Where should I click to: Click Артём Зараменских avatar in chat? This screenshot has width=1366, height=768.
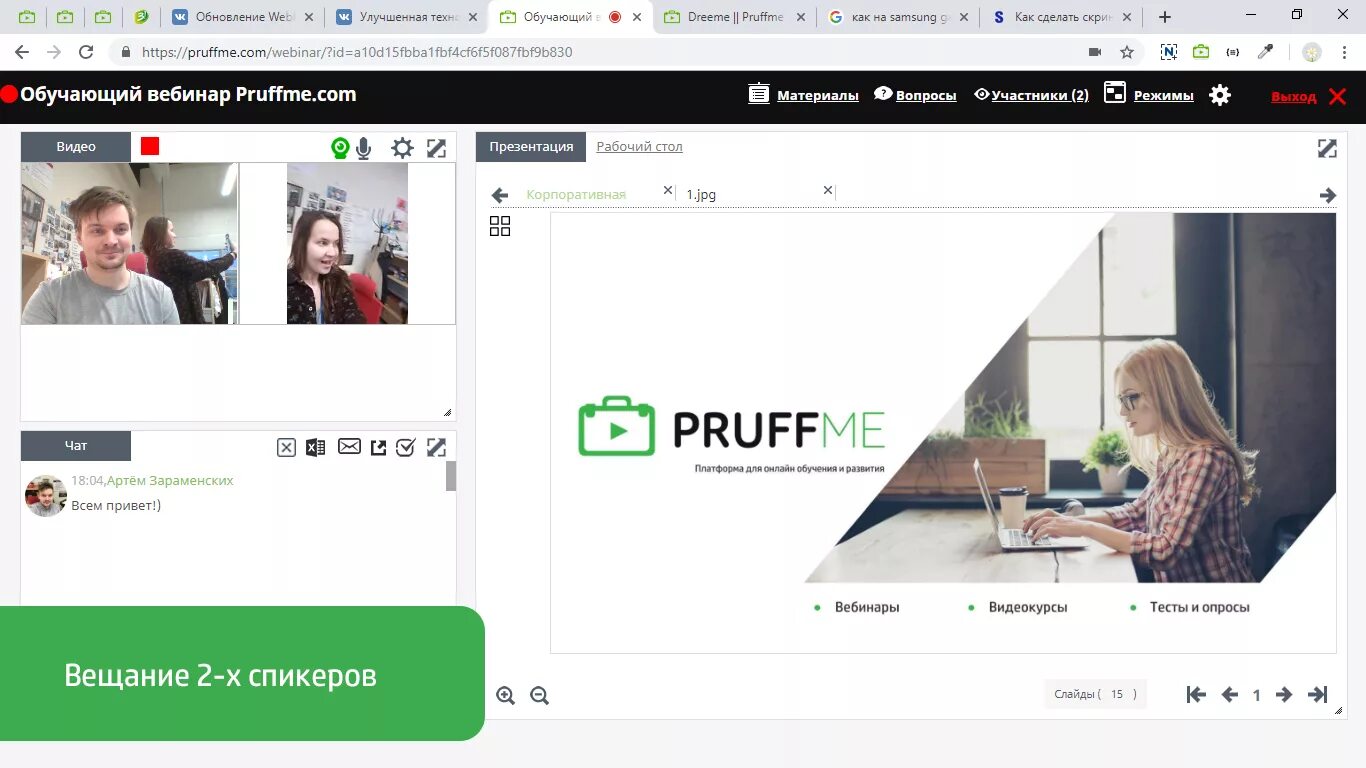pyautogui.click(x=45, y=496)
